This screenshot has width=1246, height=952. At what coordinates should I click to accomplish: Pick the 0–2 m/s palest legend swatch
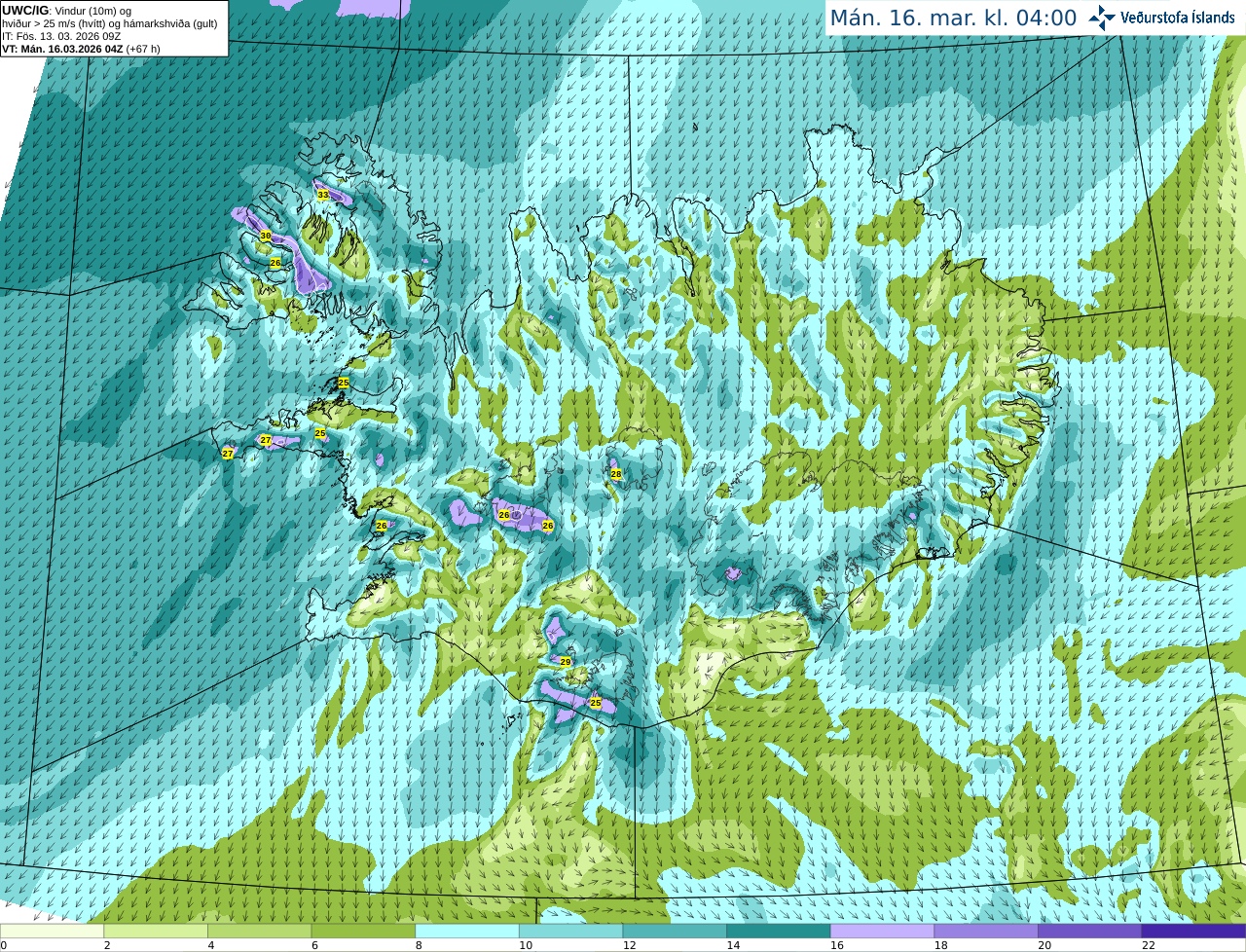52,932
